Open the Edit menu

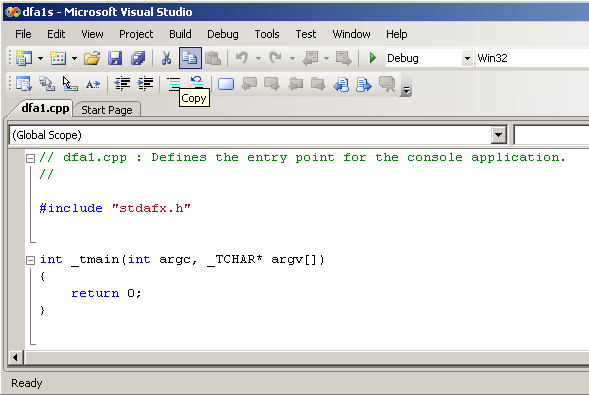point(56,34)
